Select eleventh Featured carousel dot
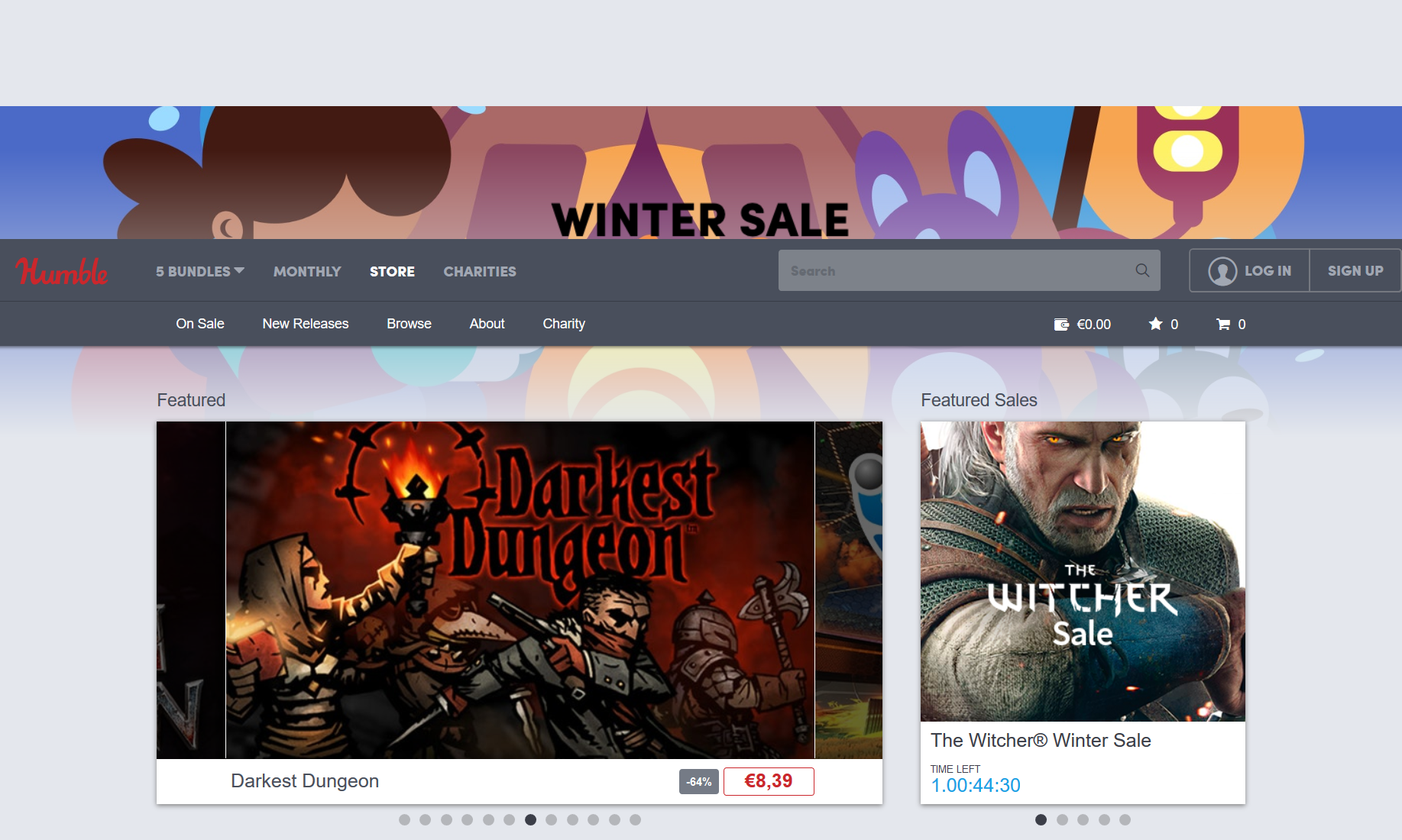The image size is (1402, 840). pos(614,819)
